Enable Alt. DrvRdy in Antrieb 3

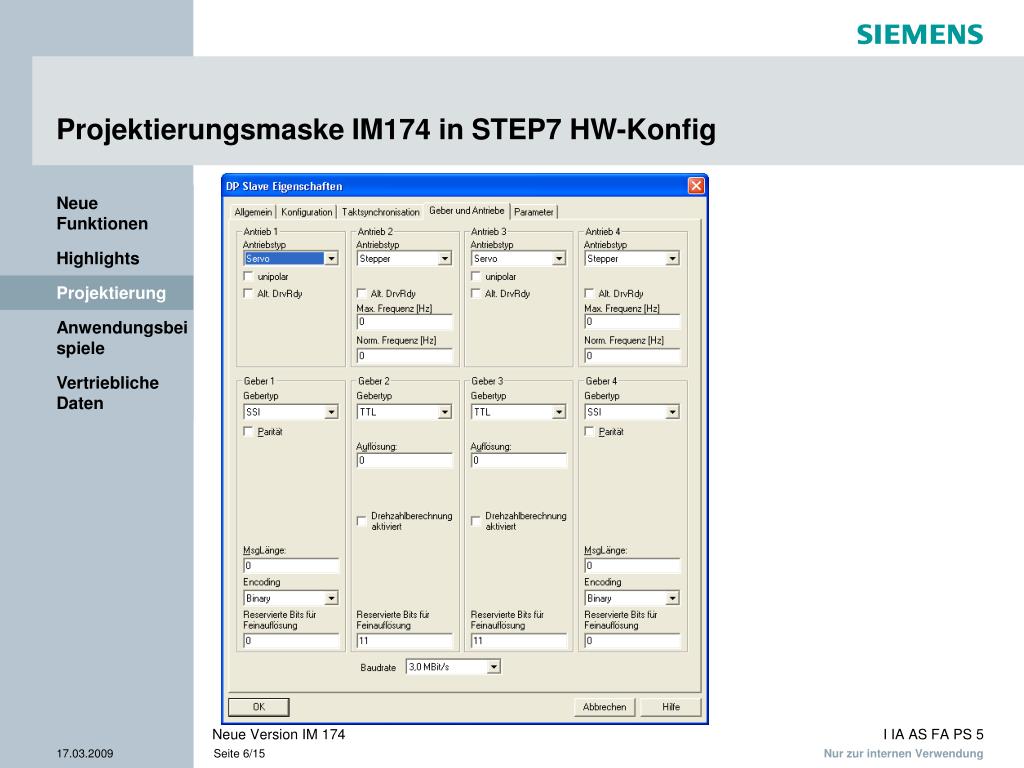click(475, 294)
